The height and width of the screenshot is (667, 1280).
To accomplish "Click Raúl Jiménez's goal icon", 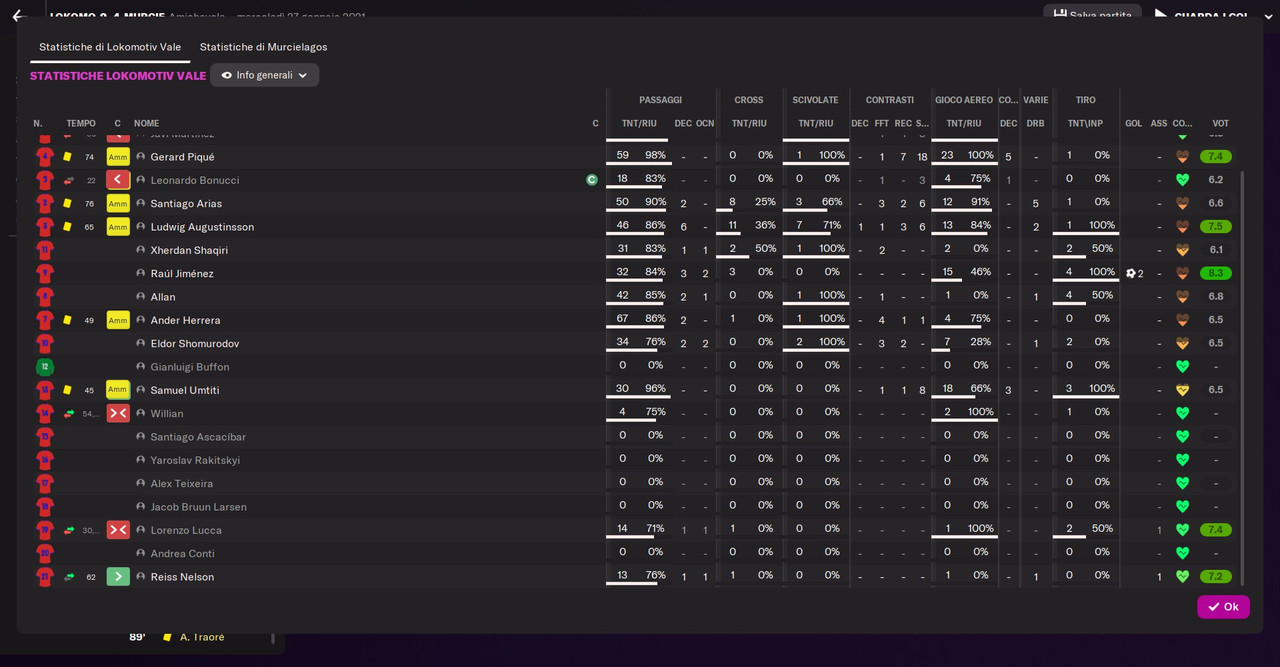I will [1131, 273].
